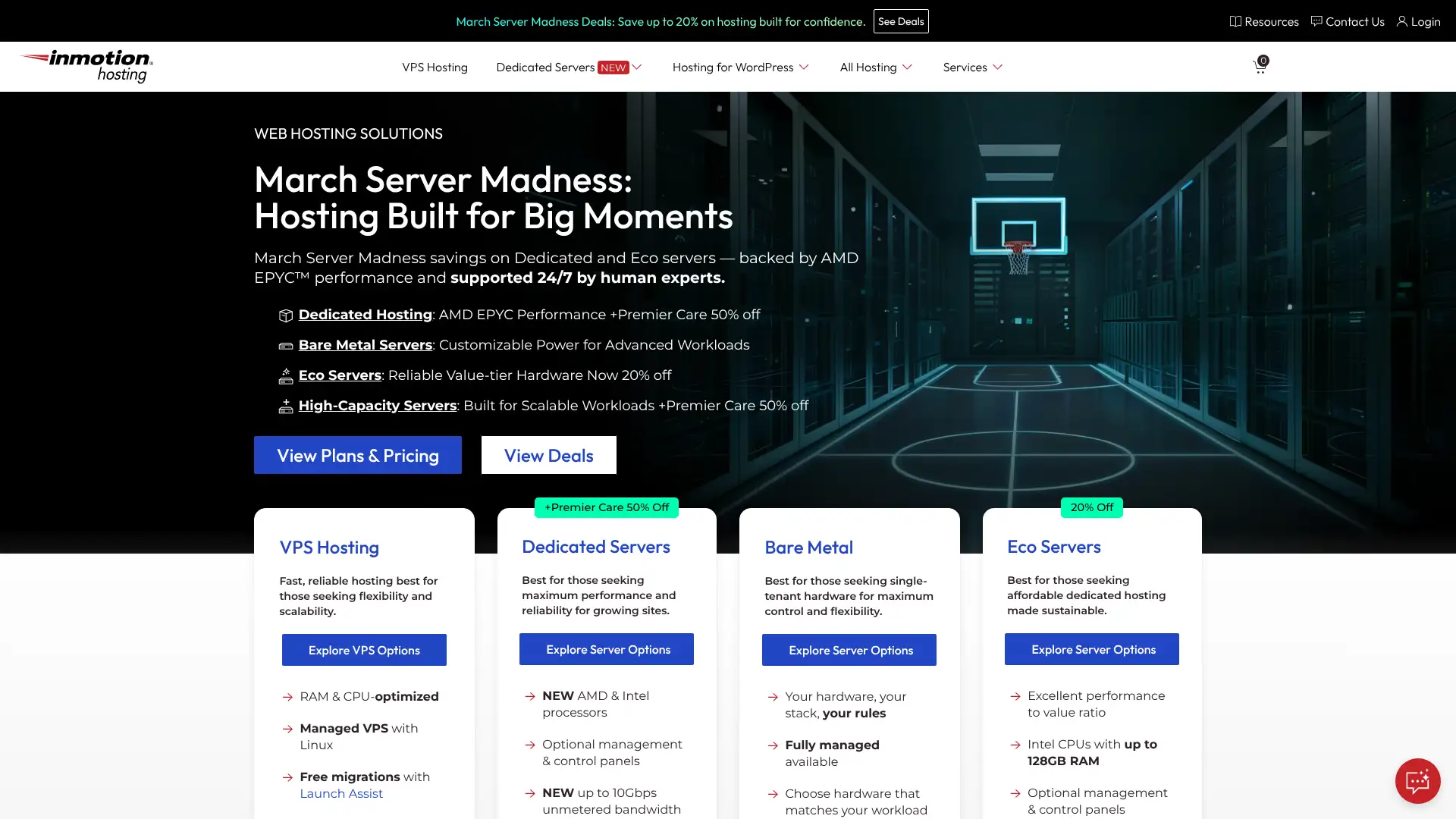The height and width of the screenshot is (819, 1456).
Task: Click the View Deals button
Action: point(549,455)
